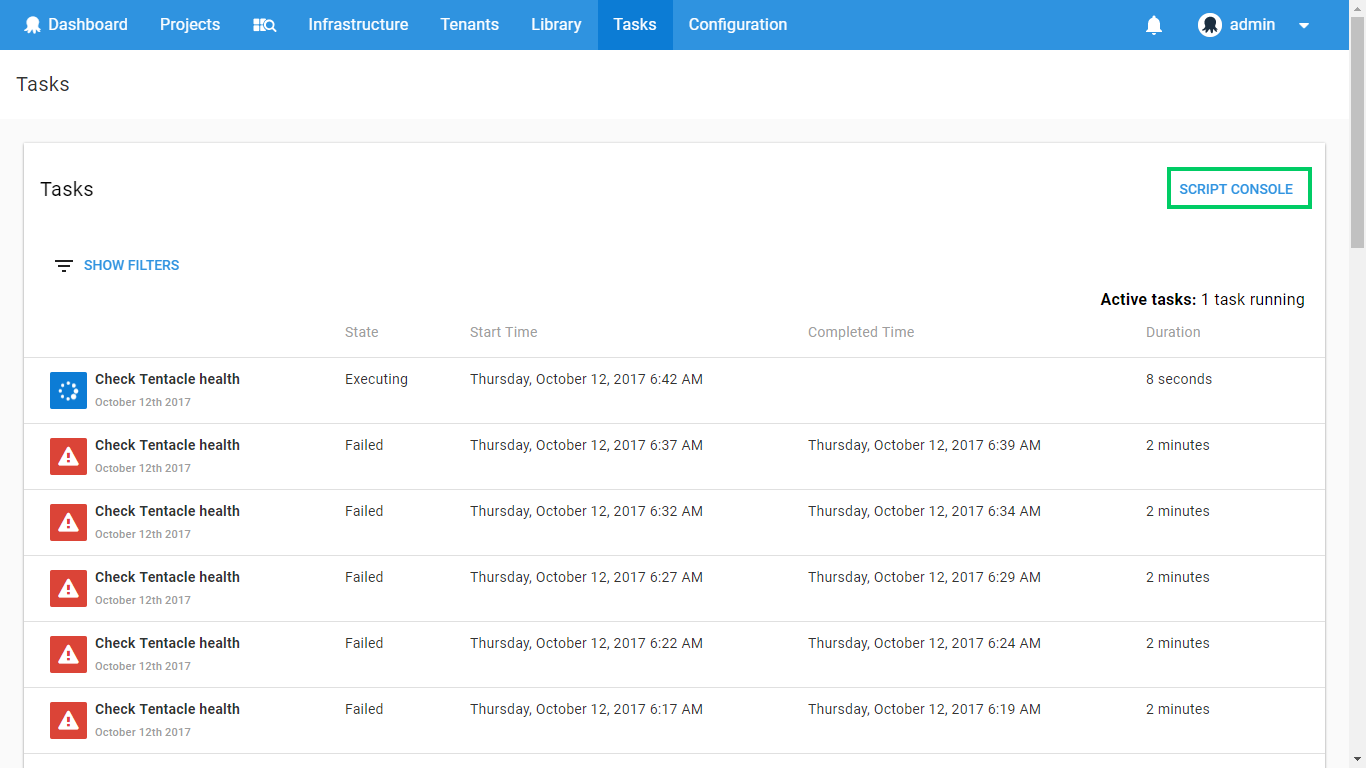Image resolution: width=1366 pixels, height=768 pixels.
Task: Click the filter lines icon beside Show Filters
Action: [64, 266]
